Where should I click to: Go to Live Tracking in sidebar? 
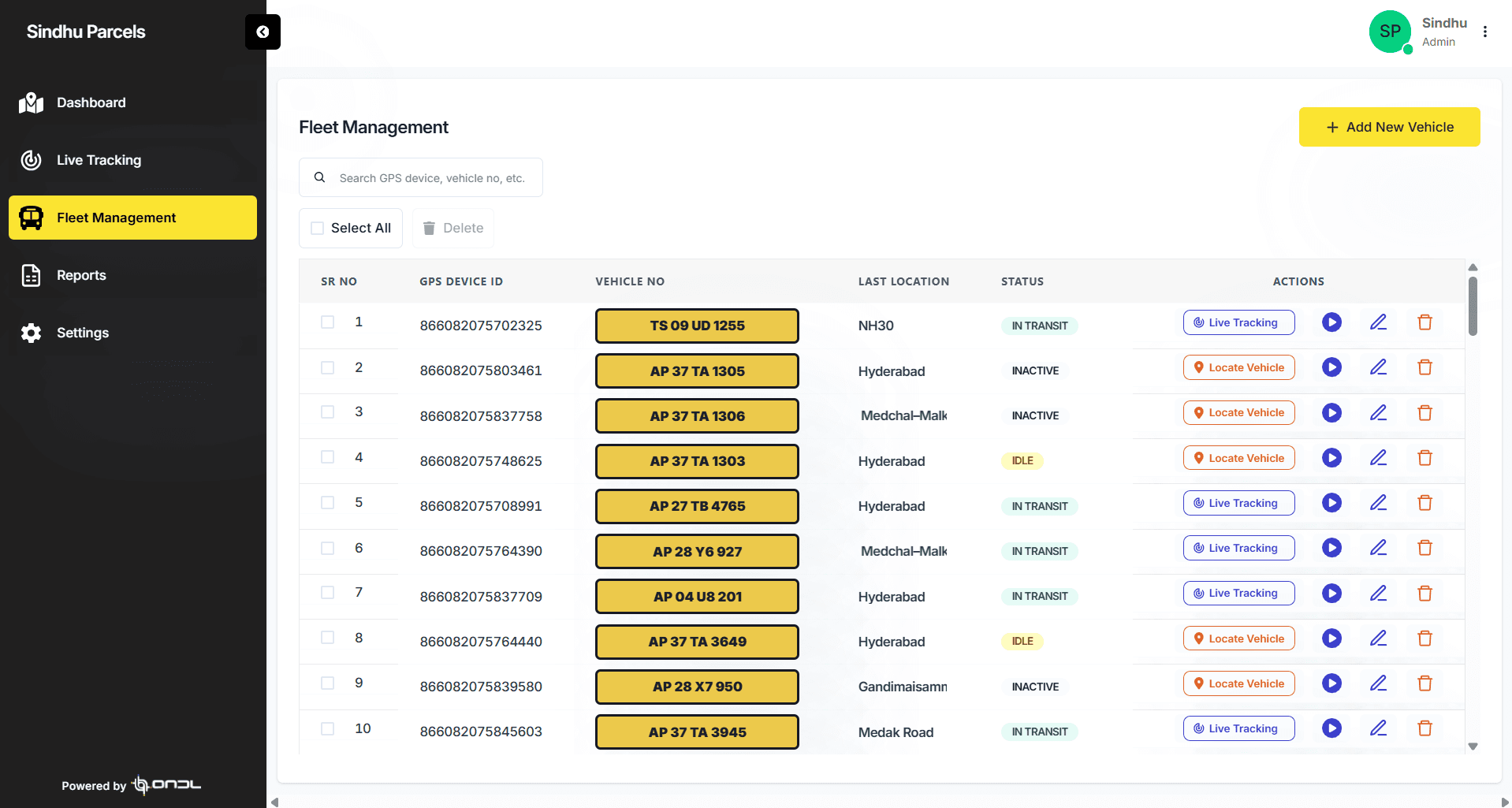tap(132, 160)
